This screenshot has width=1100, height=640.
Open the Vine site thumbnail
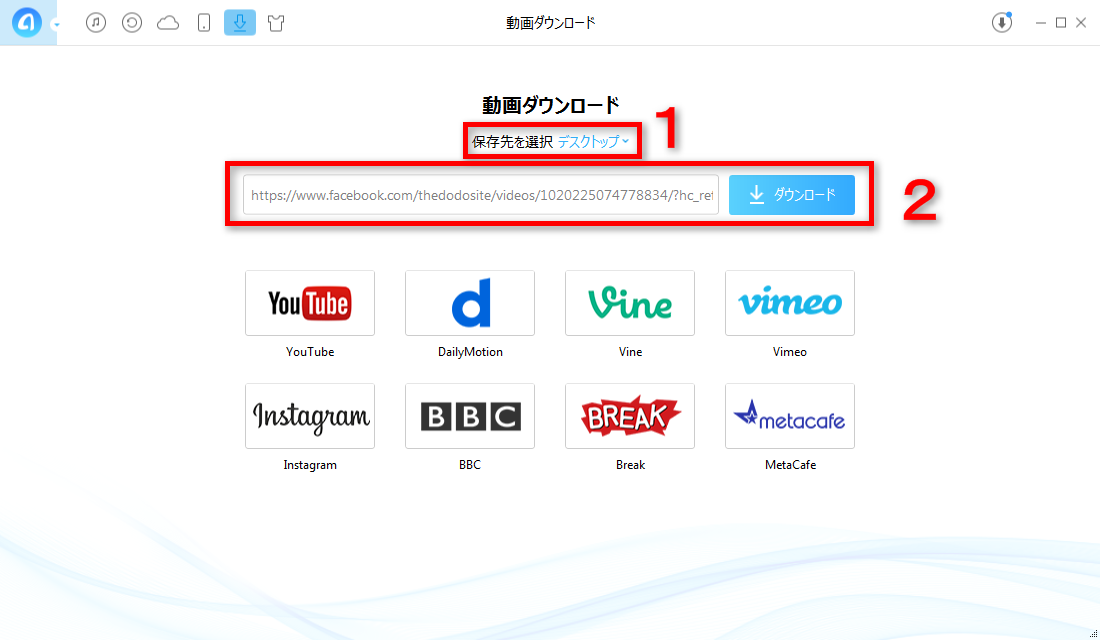[x=630, y=303]
